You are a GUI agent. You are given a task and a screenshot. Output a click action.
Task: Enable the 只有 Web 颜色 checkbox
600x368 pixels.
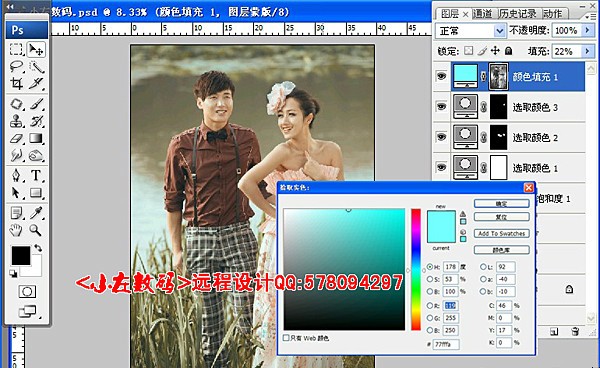[x=286, y=338]
